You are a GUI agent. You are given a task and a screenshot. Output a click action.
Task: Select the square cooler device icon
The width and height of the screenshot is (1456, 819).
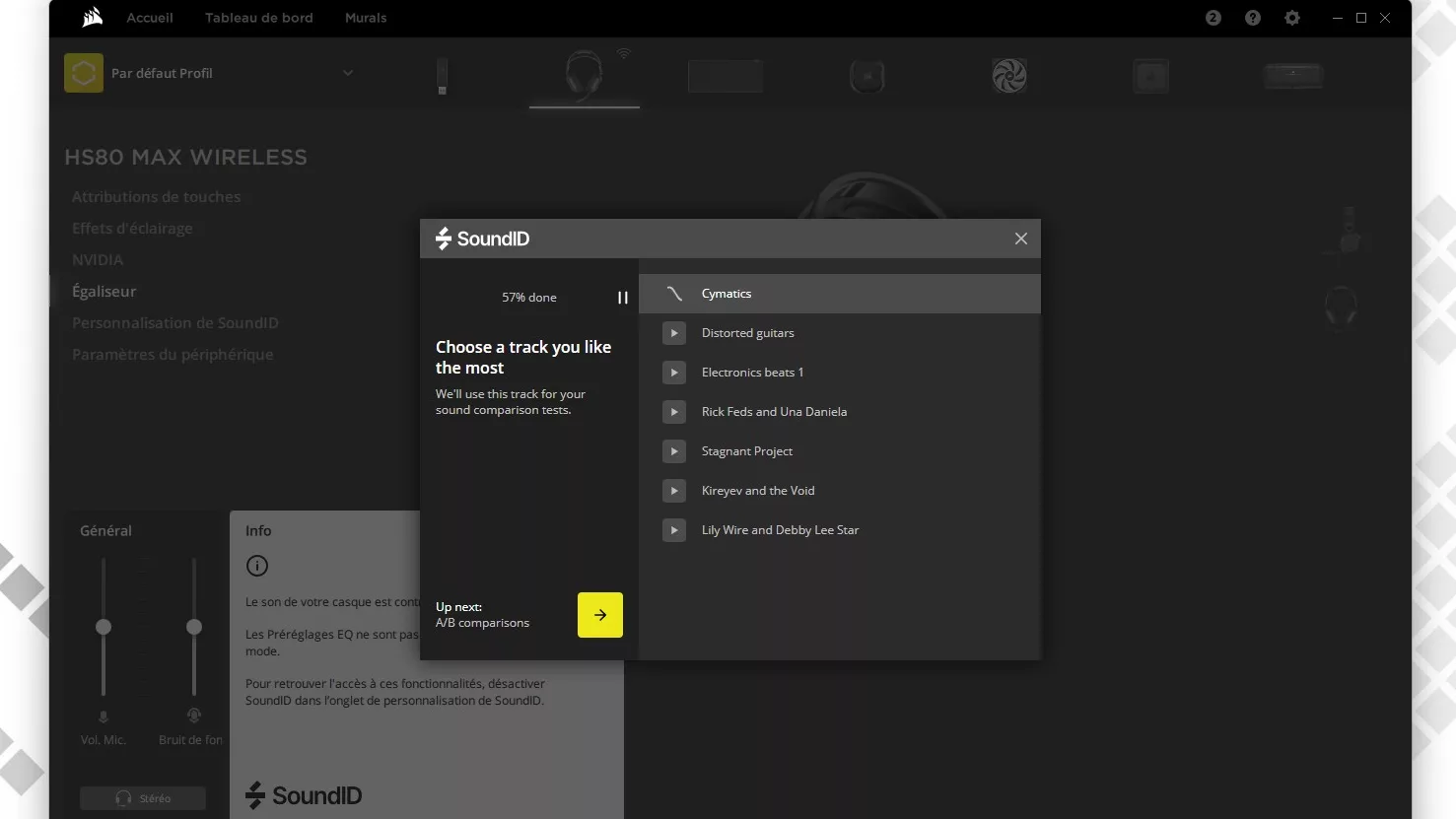pyautogui.click(x=867, y=76)
